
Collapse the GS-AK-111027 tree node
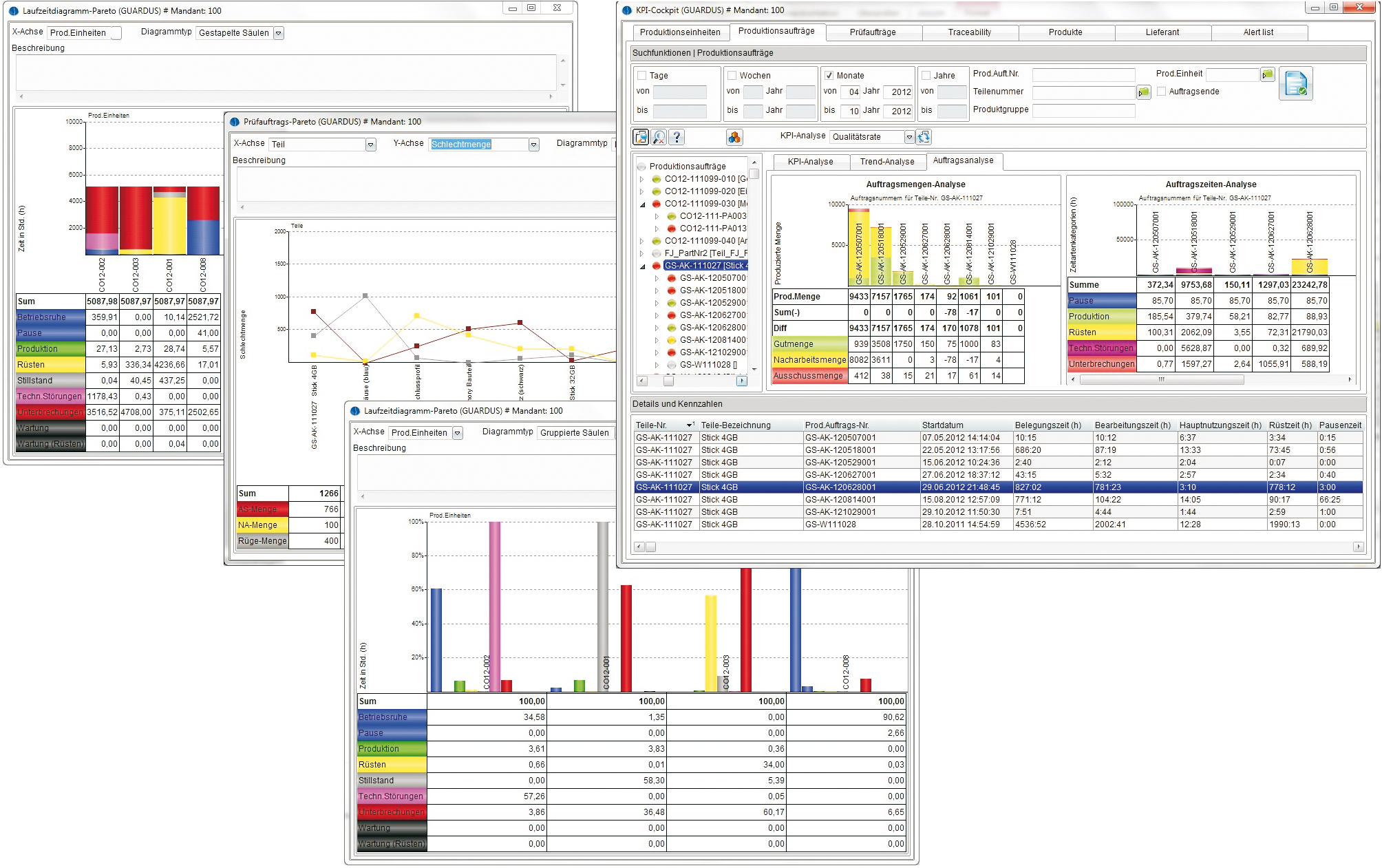pos(643,266)
